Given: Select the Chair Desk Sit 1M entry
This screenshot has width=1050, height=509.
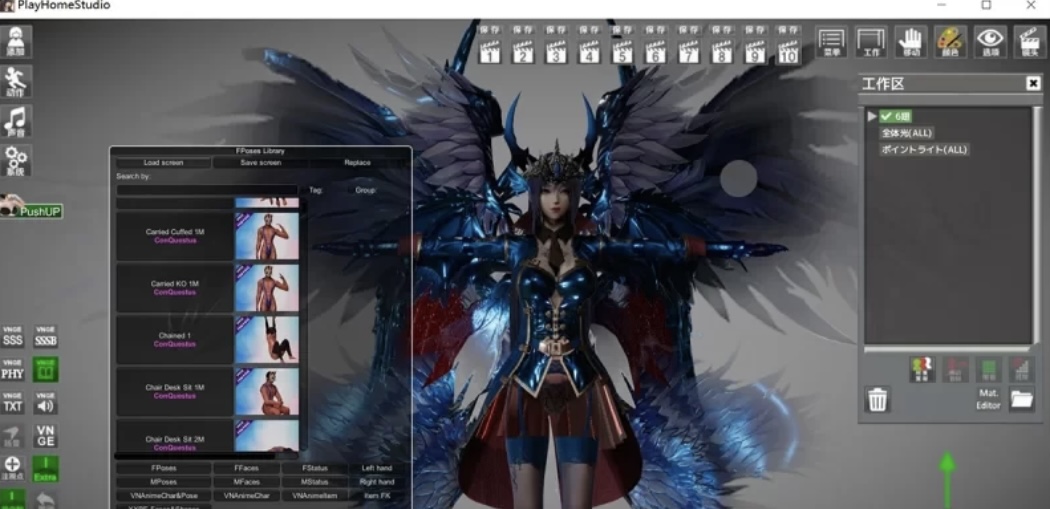Looking at the screenshot, I should [x=175, y=391].
